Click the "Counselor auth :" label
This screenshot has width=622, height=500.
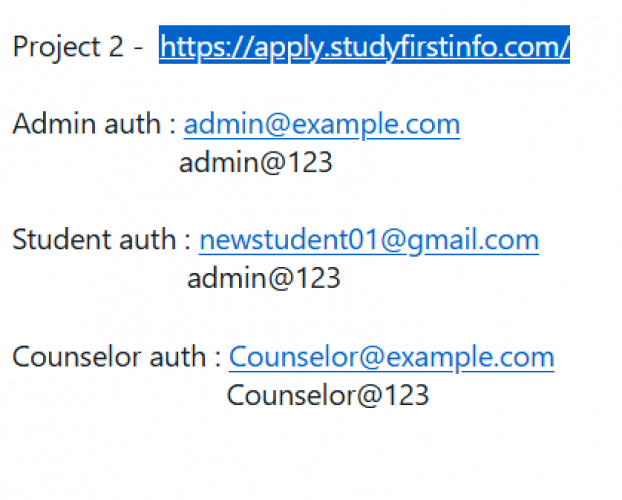[x=116, y=357]
